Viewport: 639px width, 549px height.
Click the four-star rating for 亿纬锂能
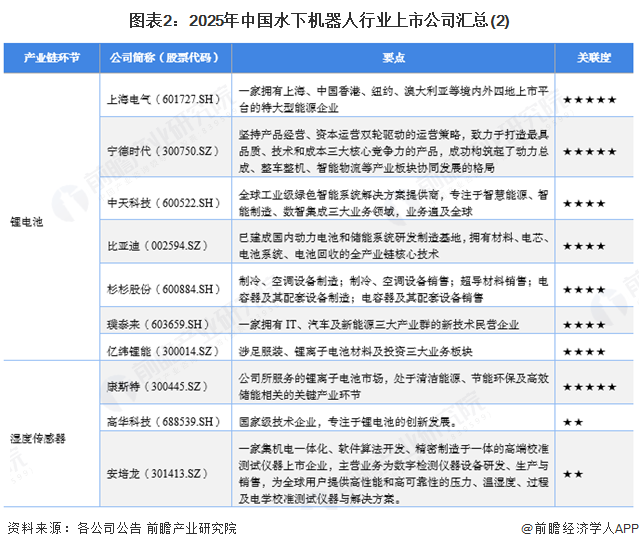(584, 352)
